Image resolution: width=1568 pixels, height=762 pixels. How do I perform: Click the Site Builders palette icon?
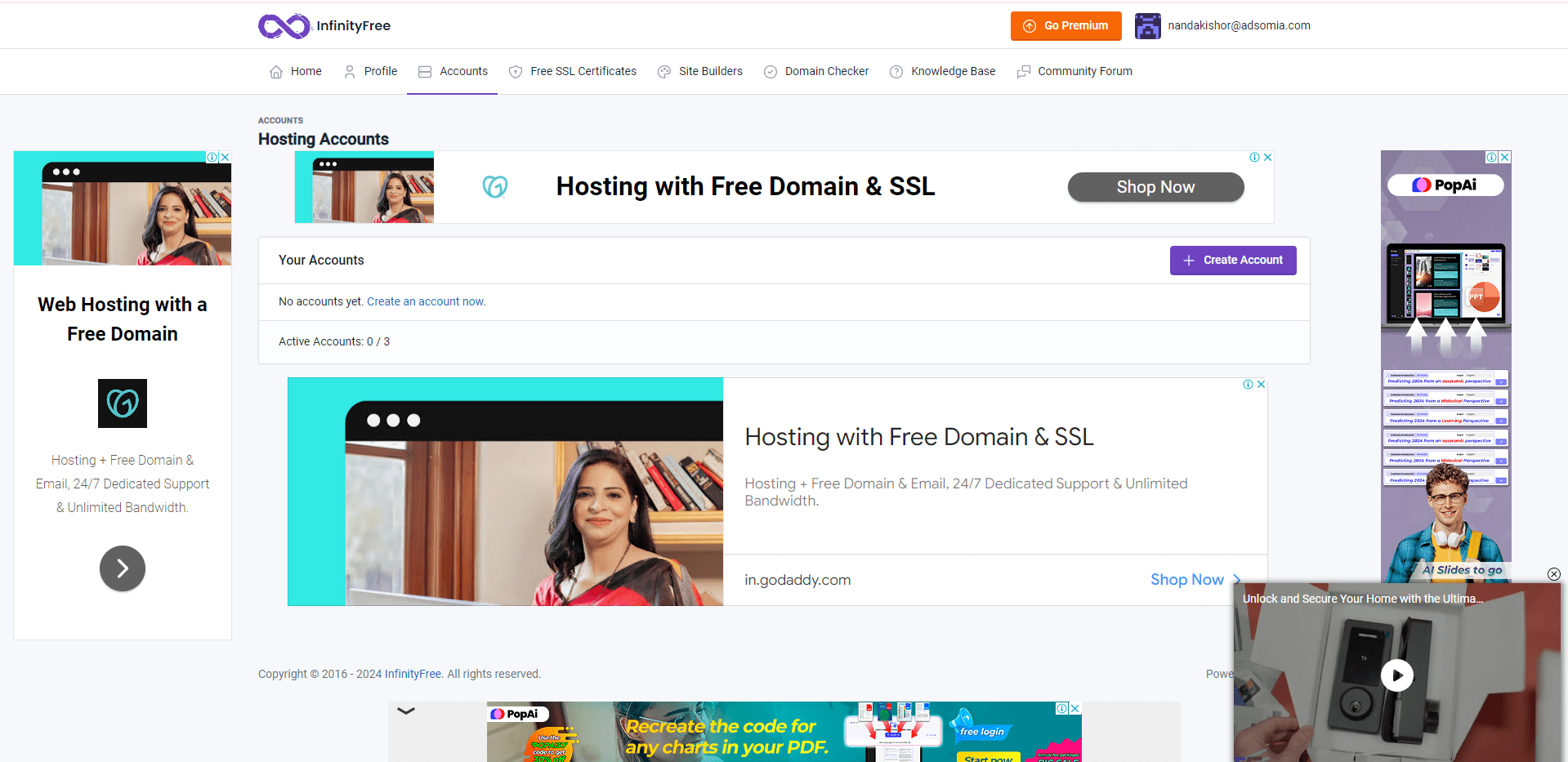click(664, 72)
